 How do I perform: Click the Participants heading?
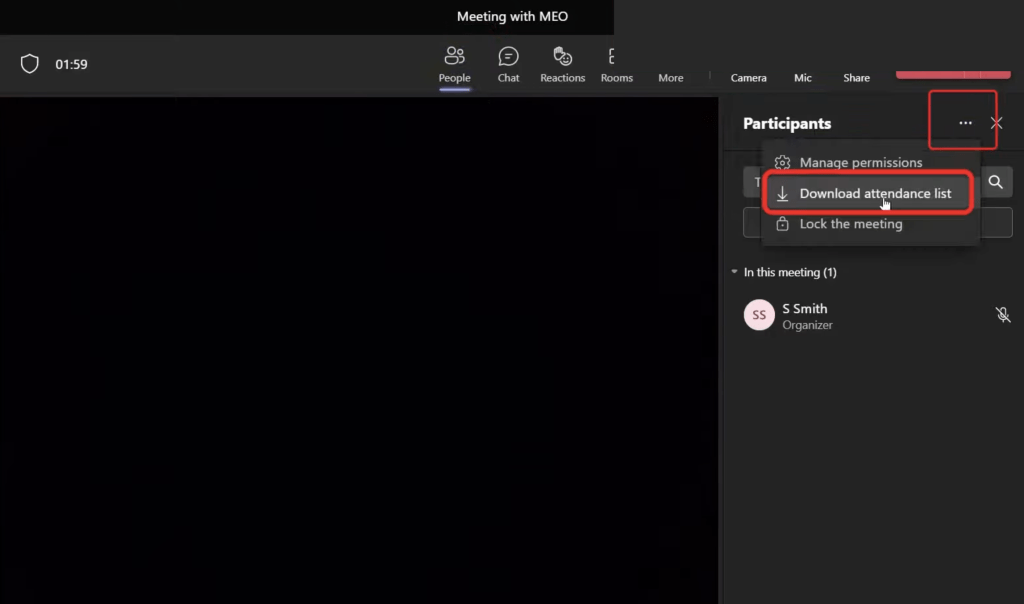(x=787, y=123)
